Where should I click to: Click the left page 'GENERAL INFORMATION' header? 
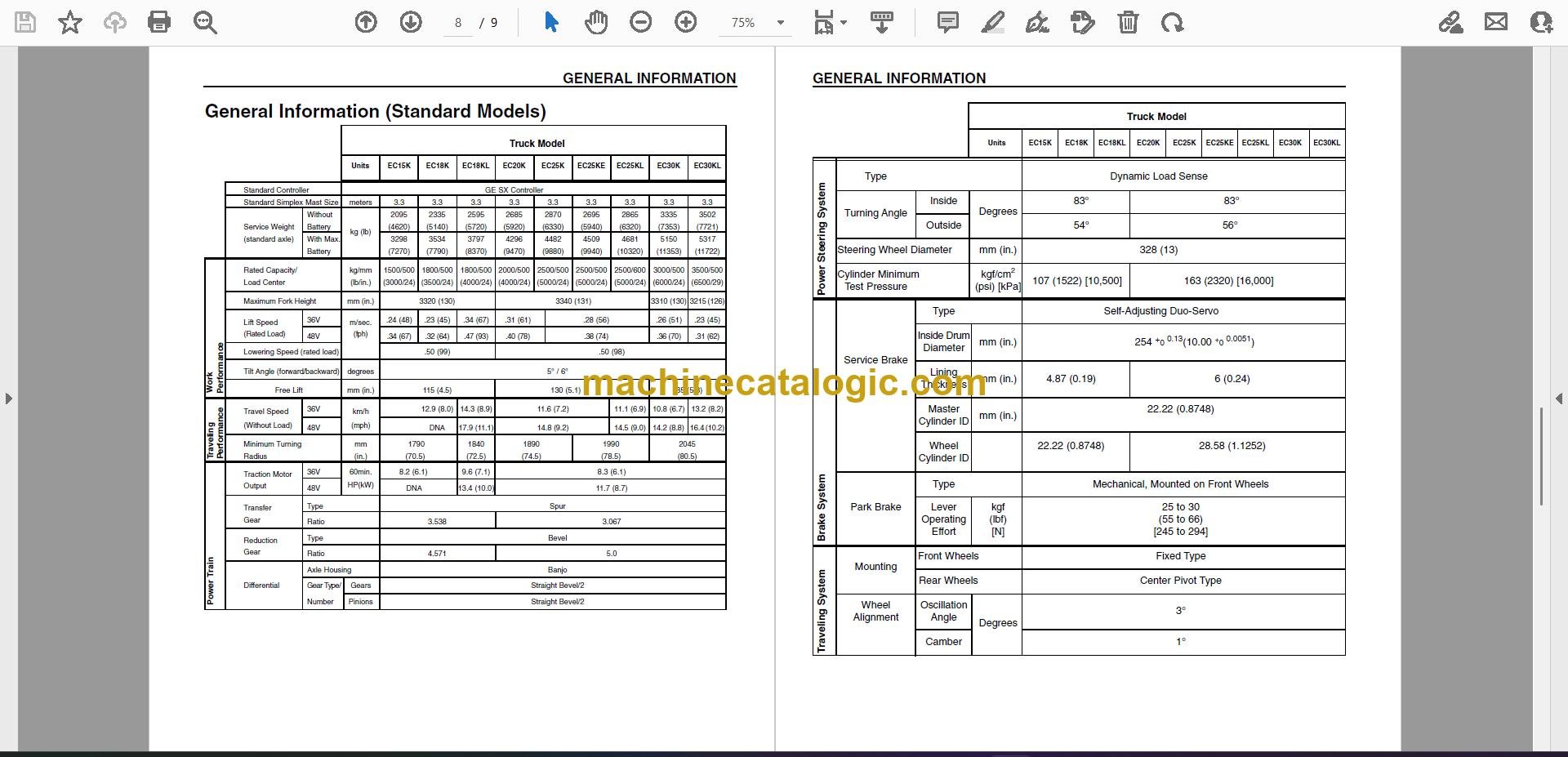point(649,78)
